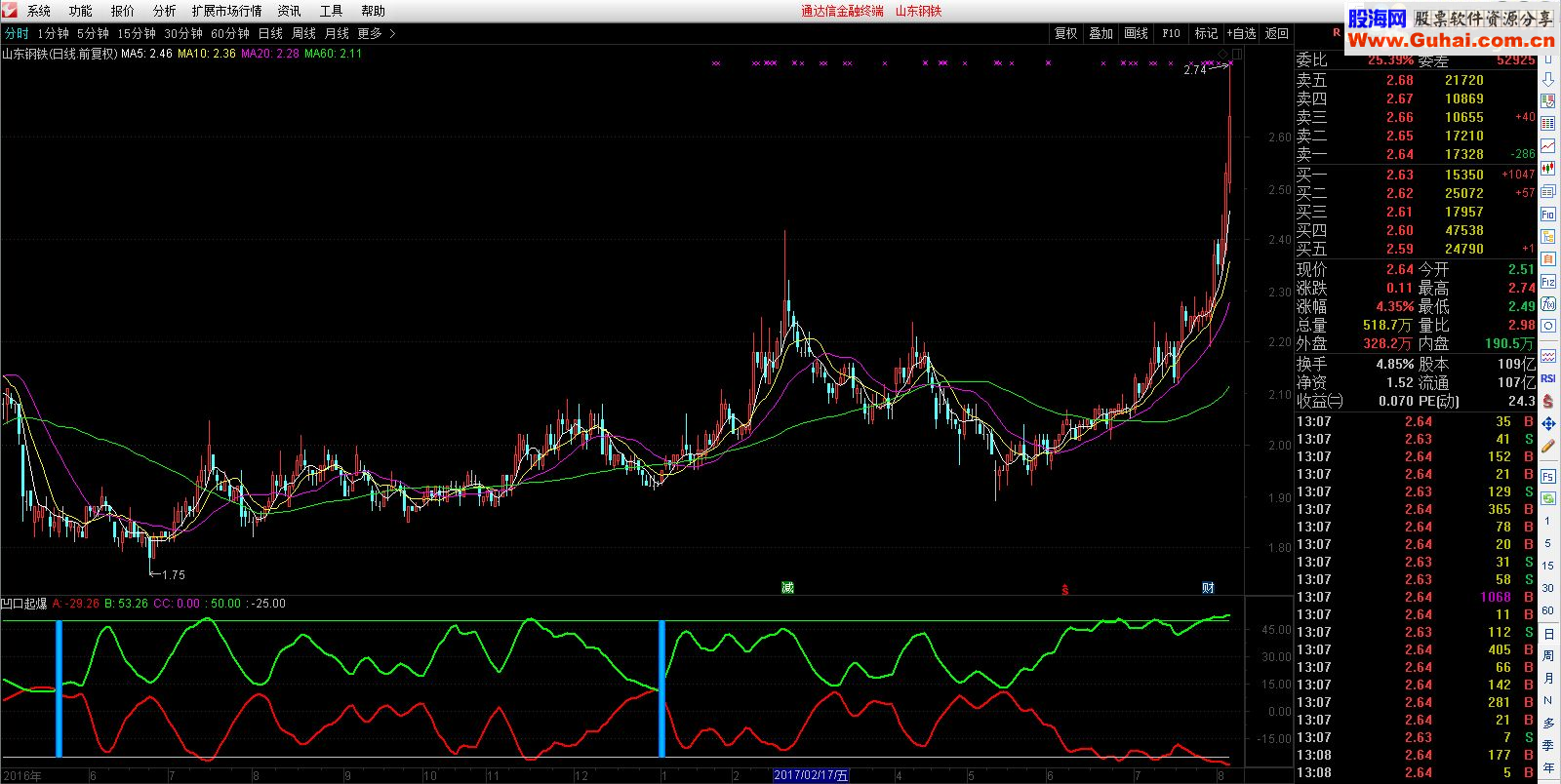Switch to the 分时 intraday tab
Image resolution: width=1561 pixels, height=784 pixels.
click(x=17, y=33)
